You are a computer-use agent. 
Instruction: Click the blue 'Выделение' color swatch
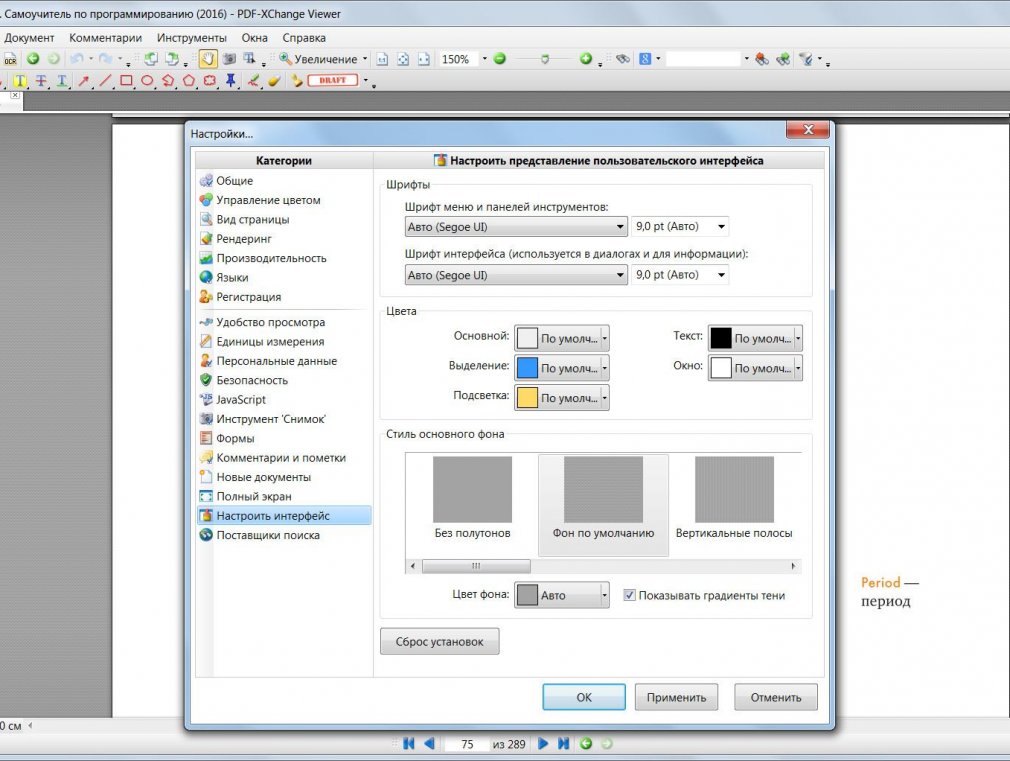(x=527, y=368)
